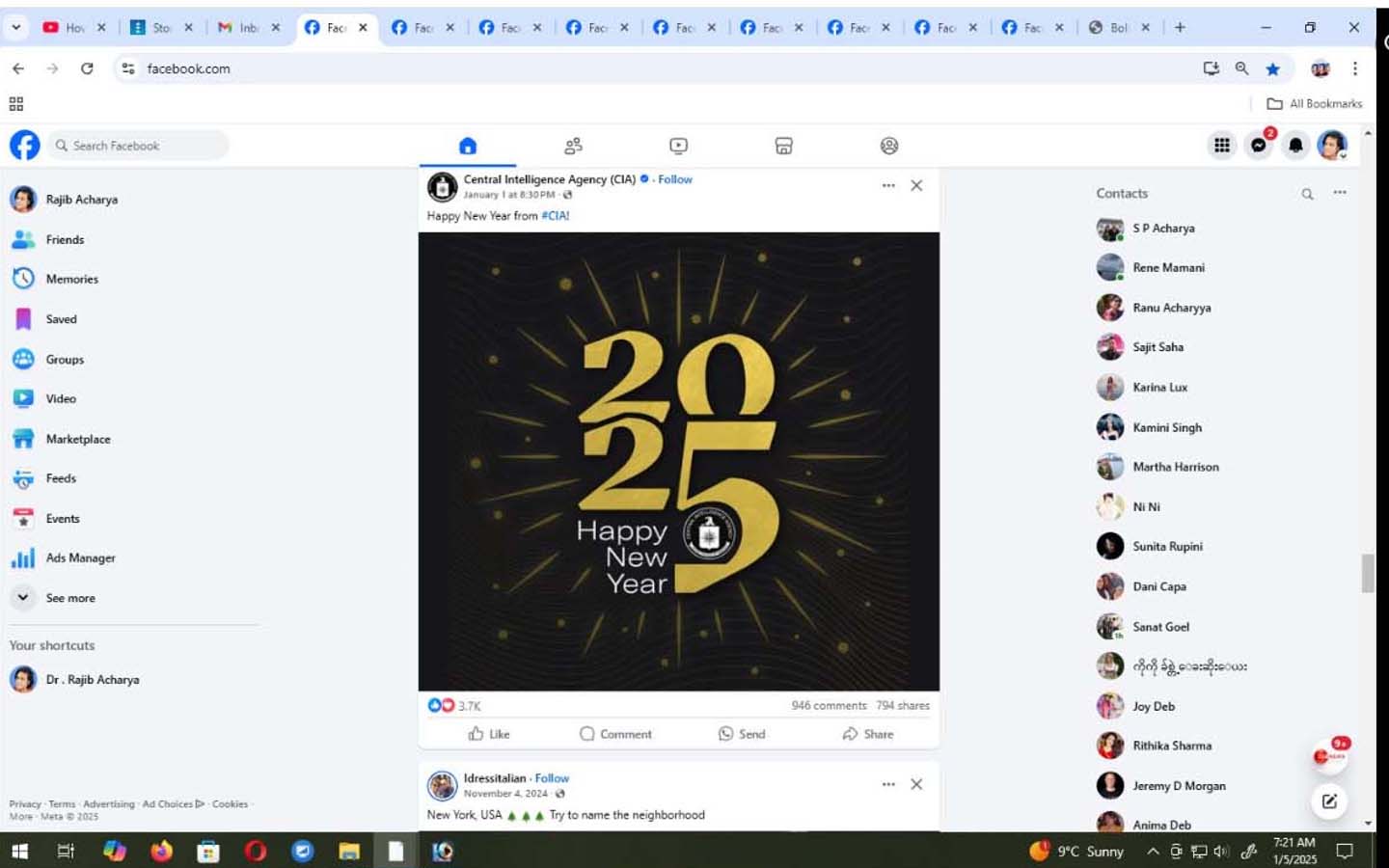The height and width of the screenshot is (868, 1389).
Task: Open a new browser tab
Action: [x=1180, y=27]
